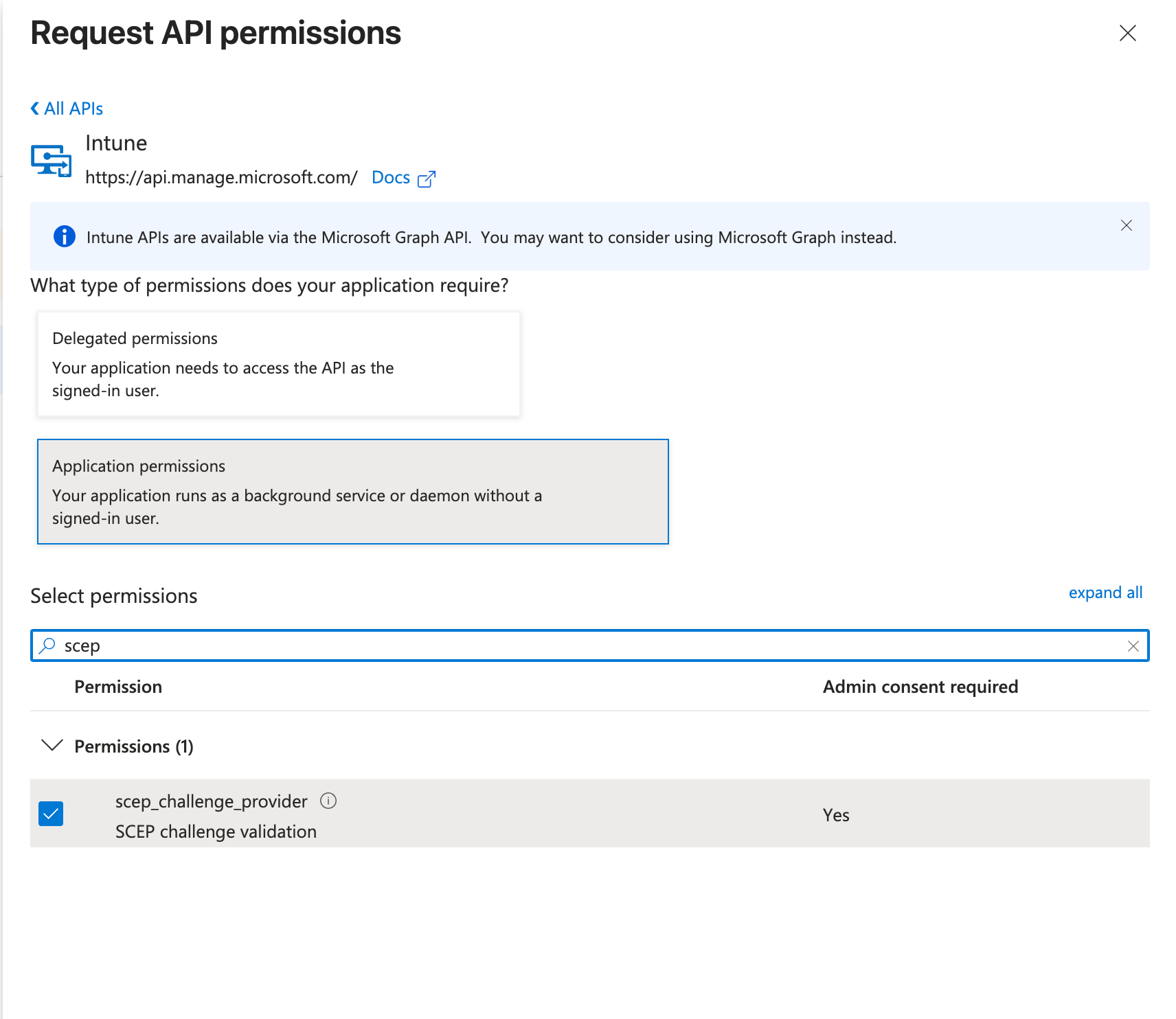Open Docs via the external link icon
Screen dimensions: 1176x1019
pyautogui.click(x=427, y=178)
